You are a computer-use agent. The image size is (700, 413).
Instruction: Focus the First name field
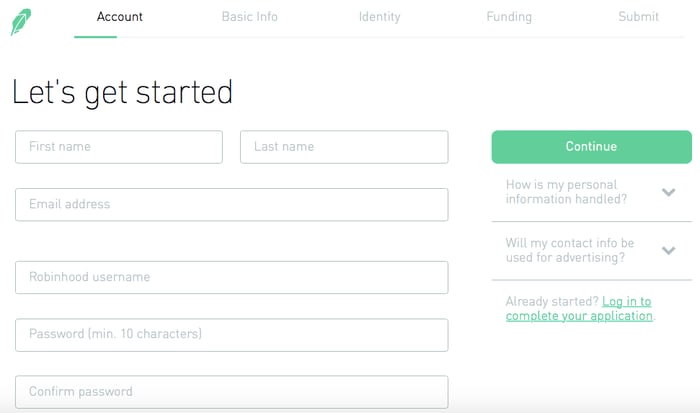click(119, 147)
